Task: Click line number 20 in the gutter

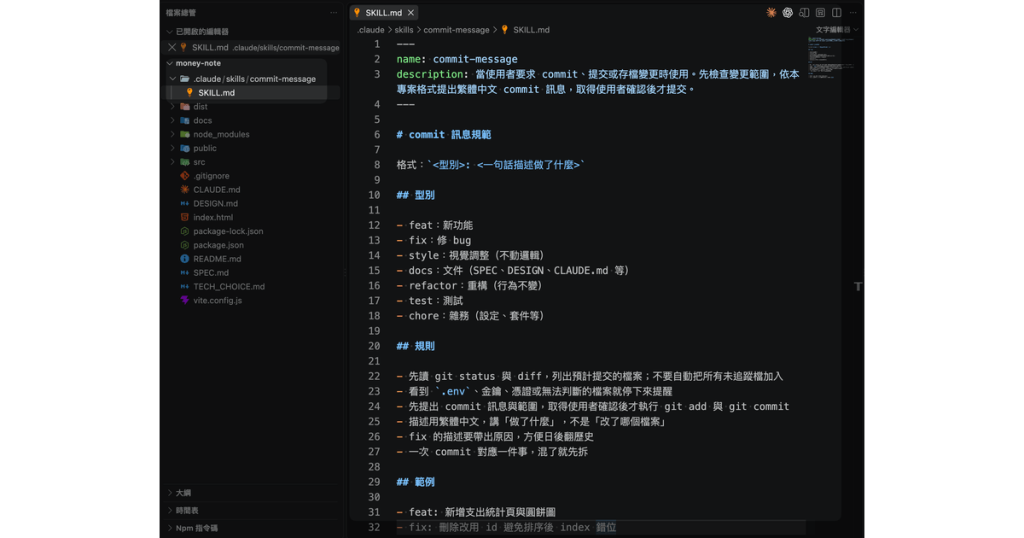Action: (x=374, y=346)
